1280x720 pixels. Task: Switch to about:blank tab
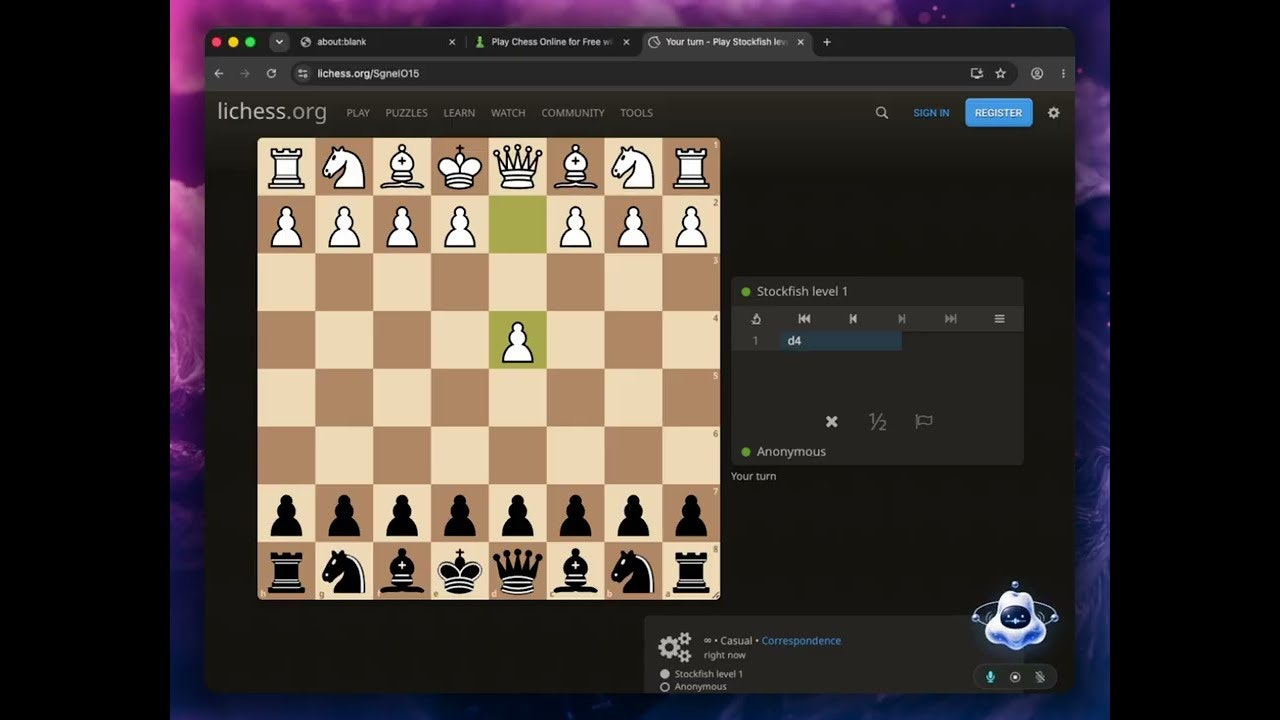coord(378,42)
